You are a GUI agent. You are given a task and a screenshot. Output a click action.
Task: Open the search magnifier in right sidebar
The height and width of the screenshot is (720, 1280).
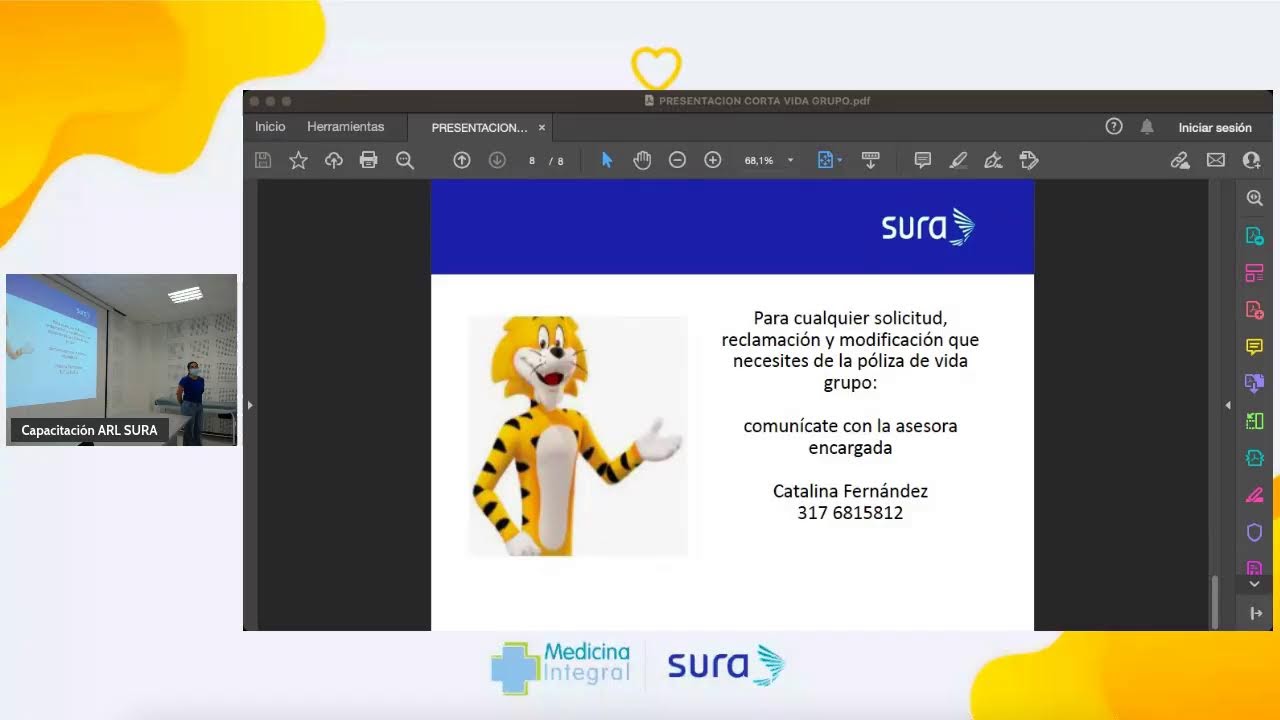(x=1254, y=198)
